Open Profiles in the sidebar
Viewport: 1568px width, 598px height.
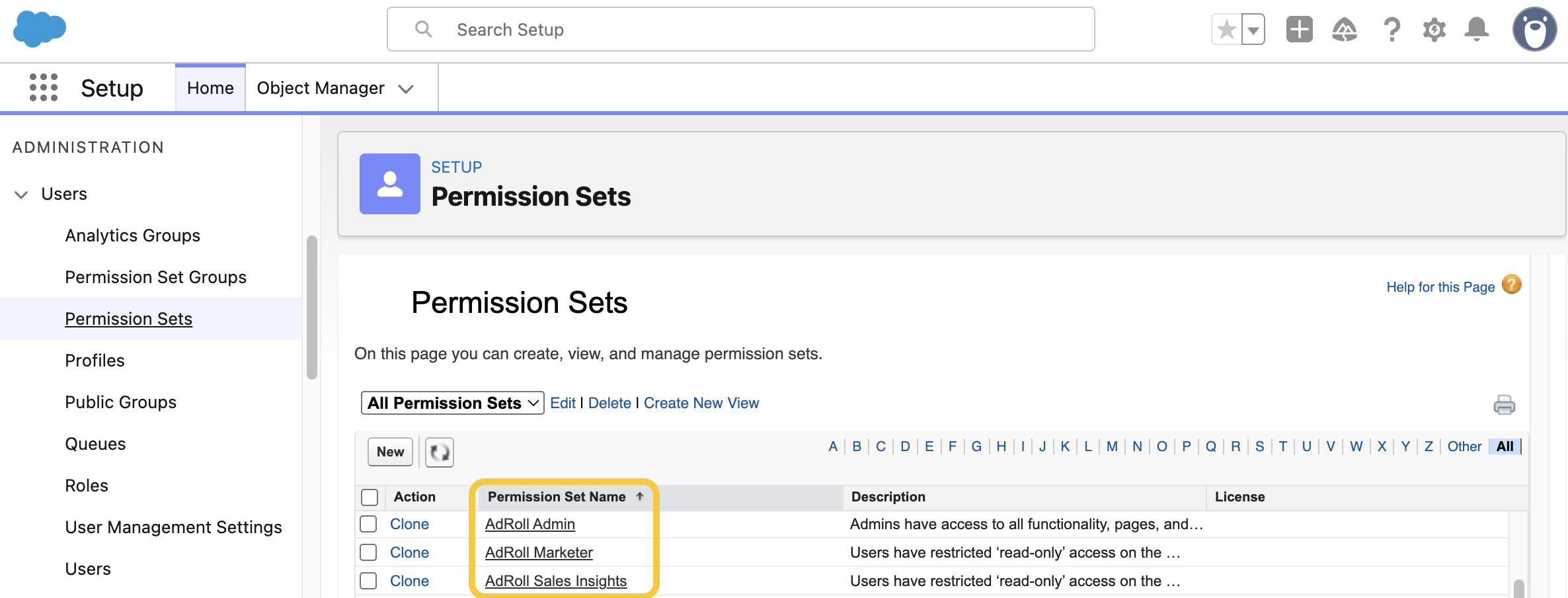click(95, 361)
